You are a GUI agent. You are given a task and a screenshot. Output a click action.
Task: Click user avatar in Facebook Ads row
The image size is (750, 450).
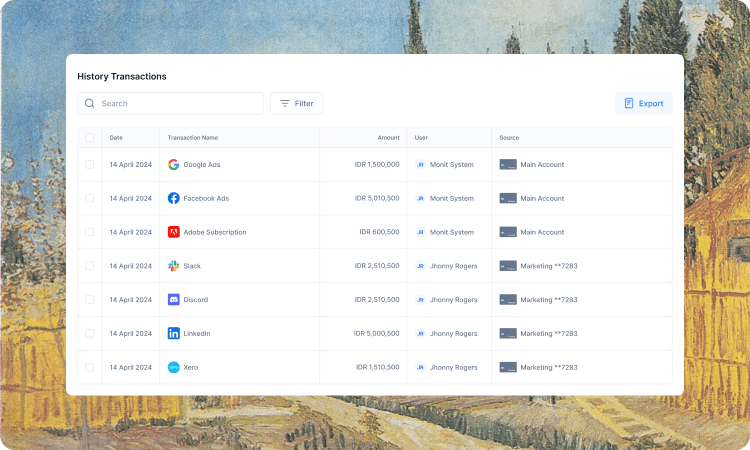click(420, 198)
